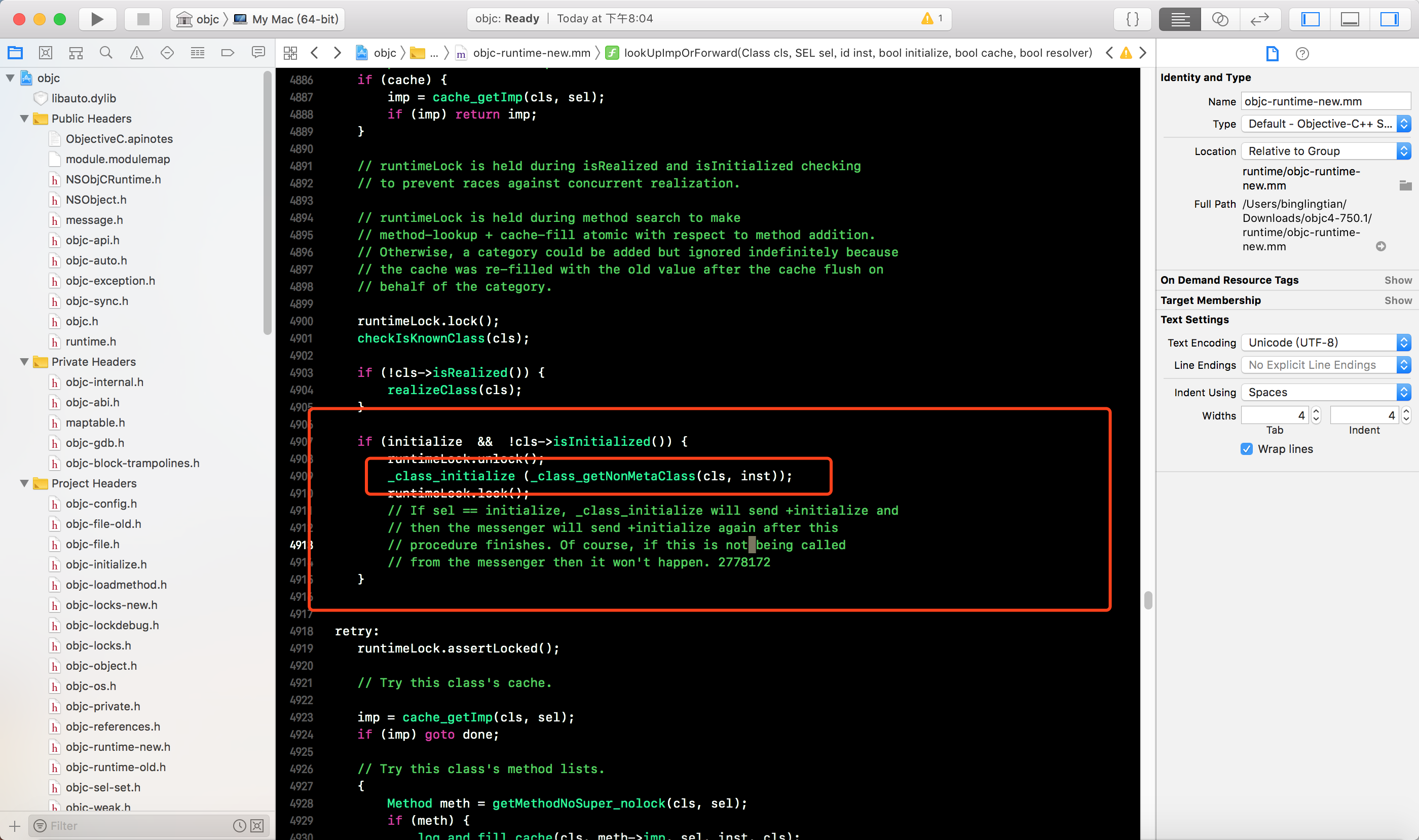Show On Demand Resource Tags section
1419x840 pixels.
1398,280
